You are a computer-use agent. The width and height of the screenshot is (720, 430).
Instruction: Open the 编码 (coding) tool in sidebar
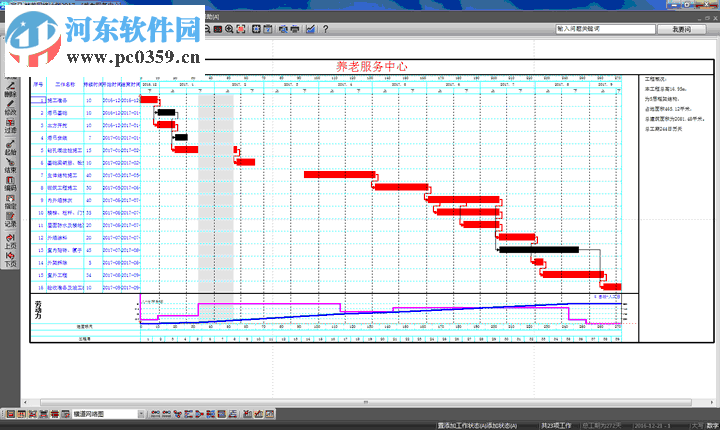[x=10, y=183]
